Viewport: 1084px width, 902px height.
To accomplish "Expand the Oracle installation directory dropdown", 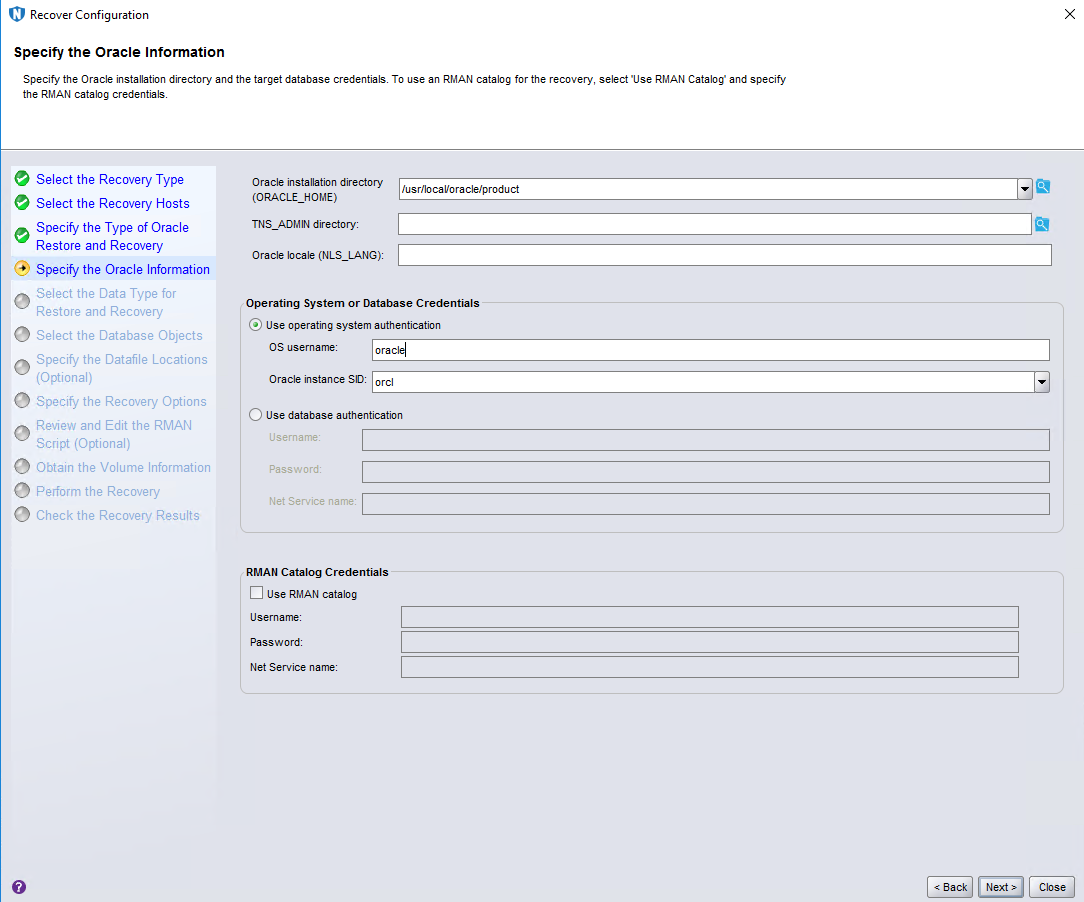I will coord(1024,189).
